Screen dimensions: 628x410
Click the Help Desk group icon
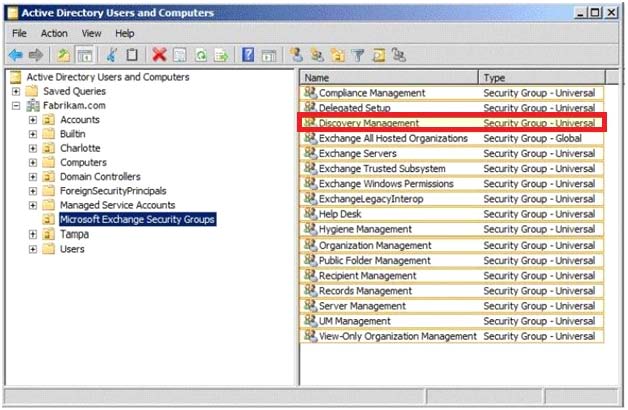click(x=310, y=213)
